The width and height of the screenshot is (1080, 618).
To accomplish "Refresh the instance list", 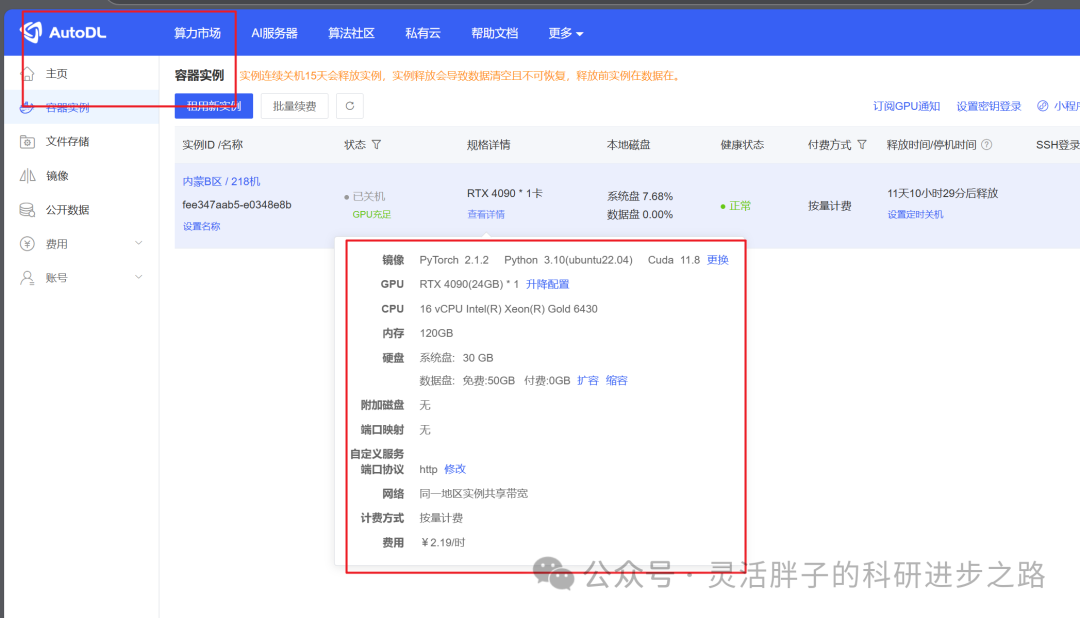I will (x=350, y=106).
